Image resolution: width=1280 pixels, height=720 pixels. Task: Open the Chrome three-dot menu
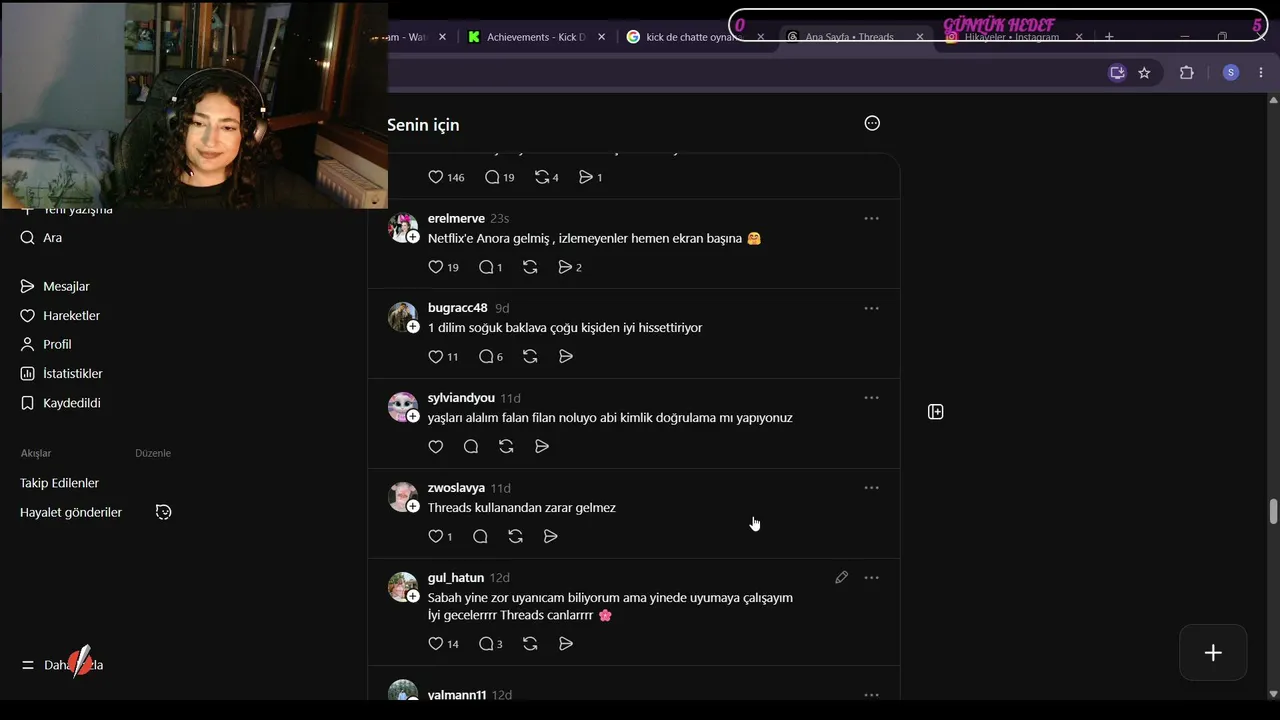pos(1261,73)
